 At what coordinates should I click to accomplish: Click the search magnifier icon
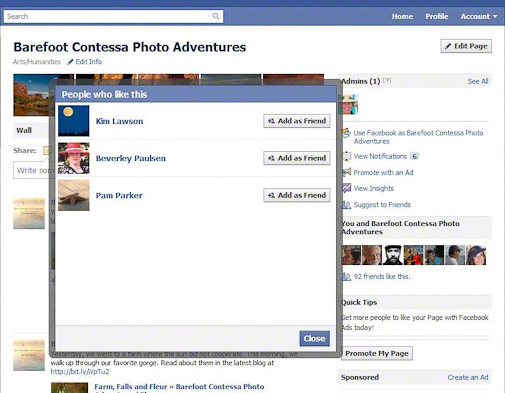216,16
